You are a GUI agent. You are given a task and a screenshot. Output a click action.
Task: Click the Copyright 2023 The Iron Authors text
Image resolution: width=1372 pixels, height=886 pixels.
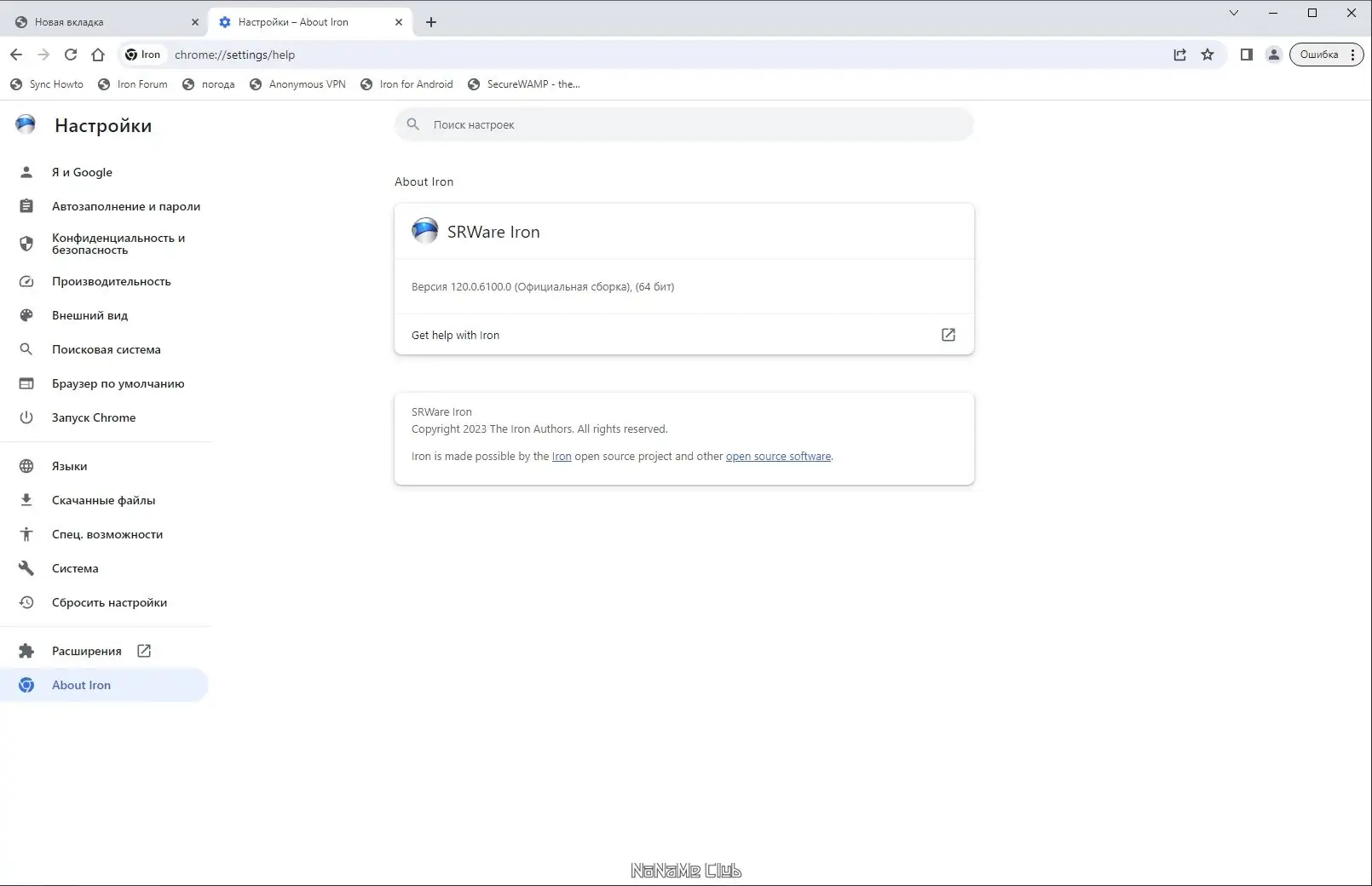[x=539, y=429]
